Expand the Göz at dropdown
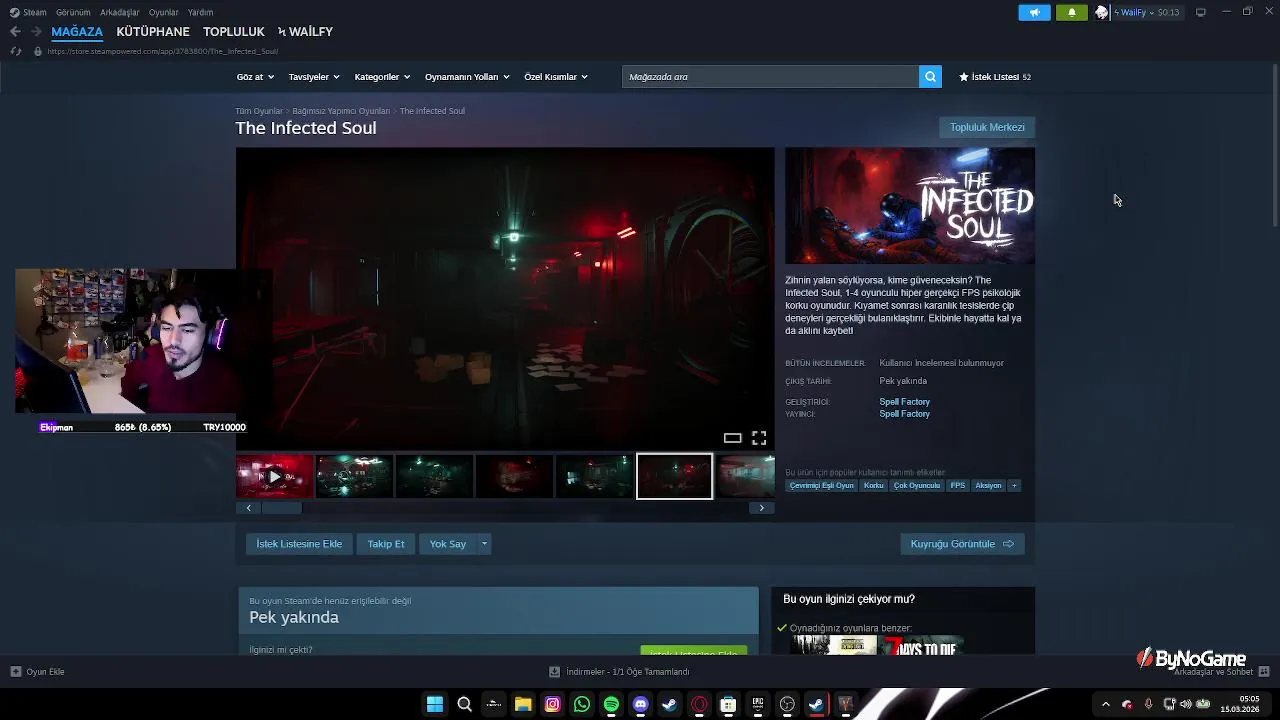Viewport: 1280px width, 720px height. pyautogui.click(x=255, y=77)
